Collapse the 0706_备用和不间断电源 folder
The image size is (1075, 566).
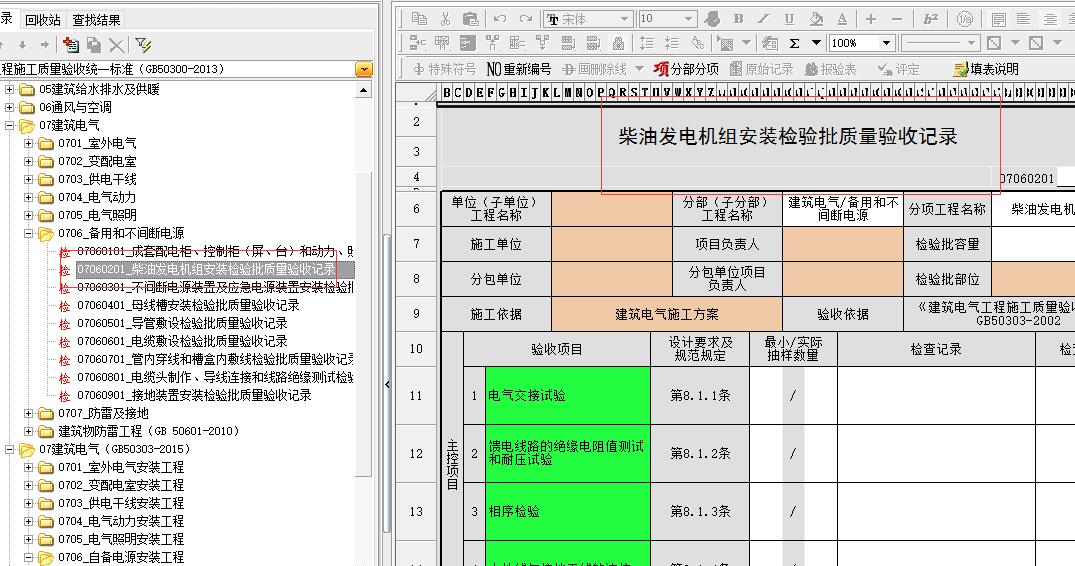pyautogui.click(x=29, y=233)
